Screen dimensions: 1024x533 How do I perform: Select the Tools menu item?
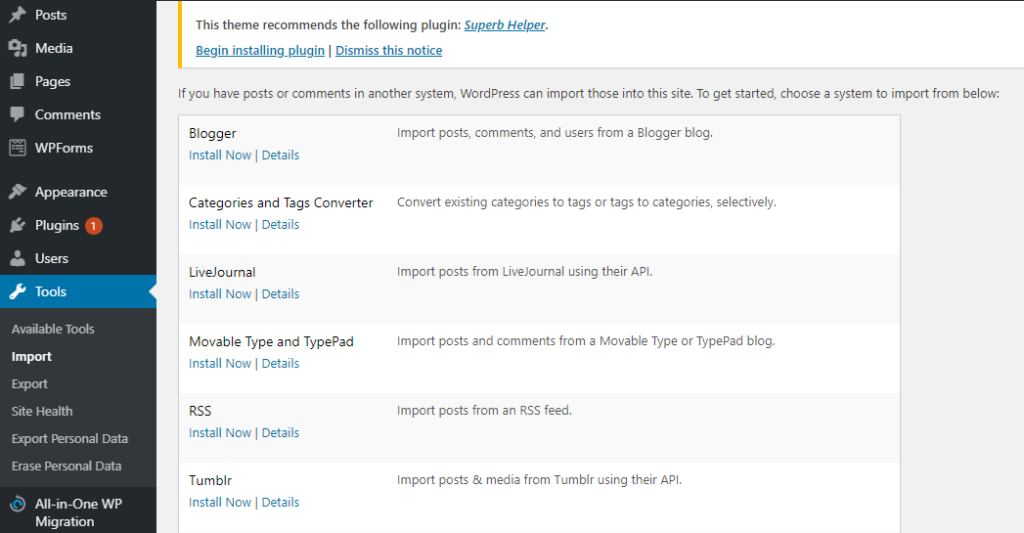(78, 291)
